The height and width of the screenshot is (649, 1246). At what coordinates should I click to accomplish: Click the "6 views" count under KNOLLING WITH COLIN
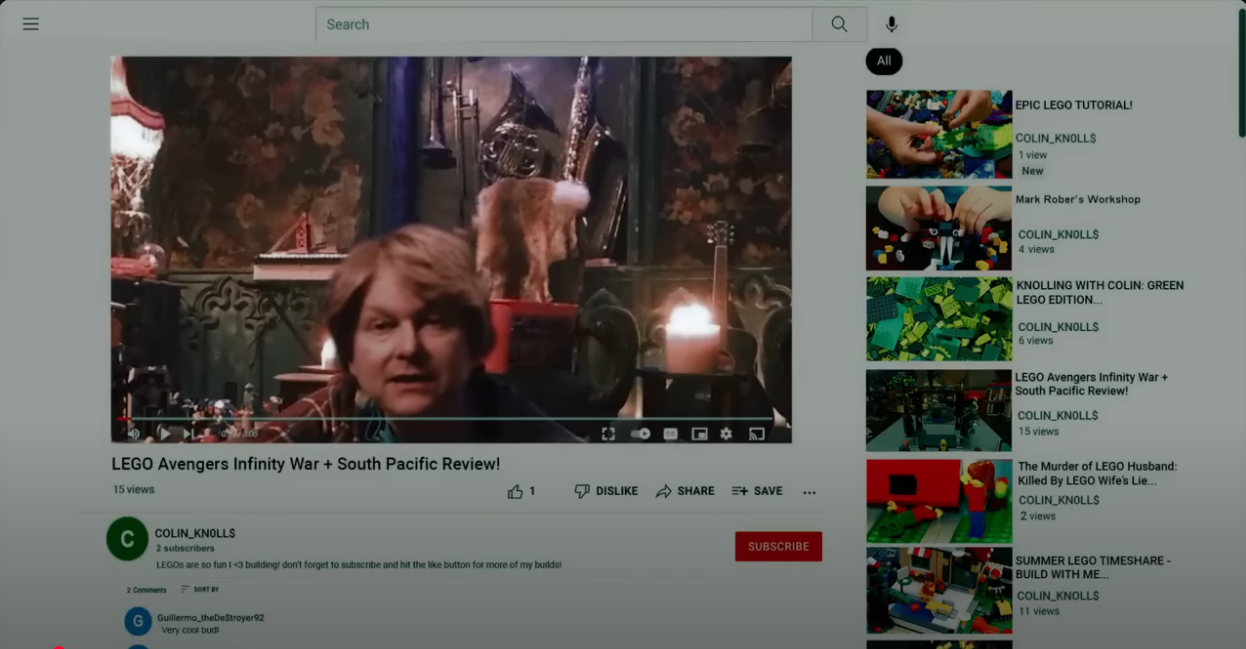coord(1036,340)
